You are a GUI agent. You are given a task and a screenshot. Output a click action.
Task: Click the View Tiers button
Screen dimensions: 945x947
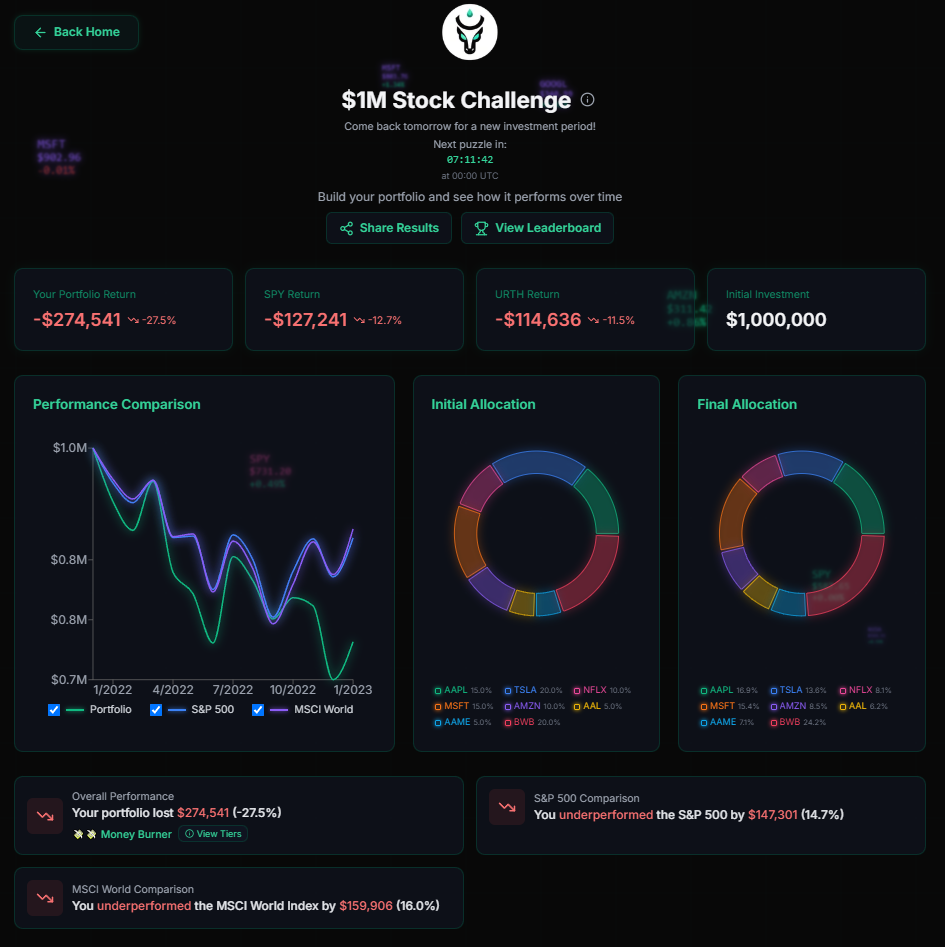[213, 833]
